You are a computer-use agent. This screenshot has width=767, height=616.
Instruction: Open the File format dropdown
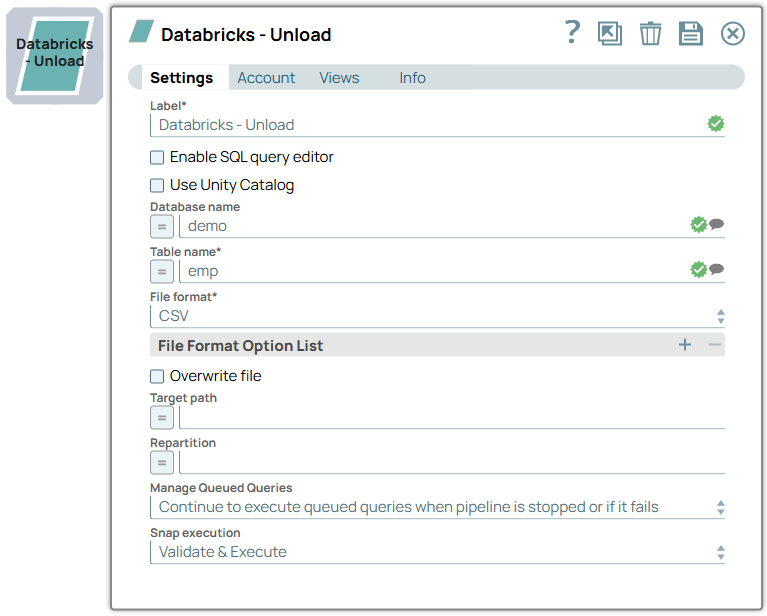tap(437, 316)
